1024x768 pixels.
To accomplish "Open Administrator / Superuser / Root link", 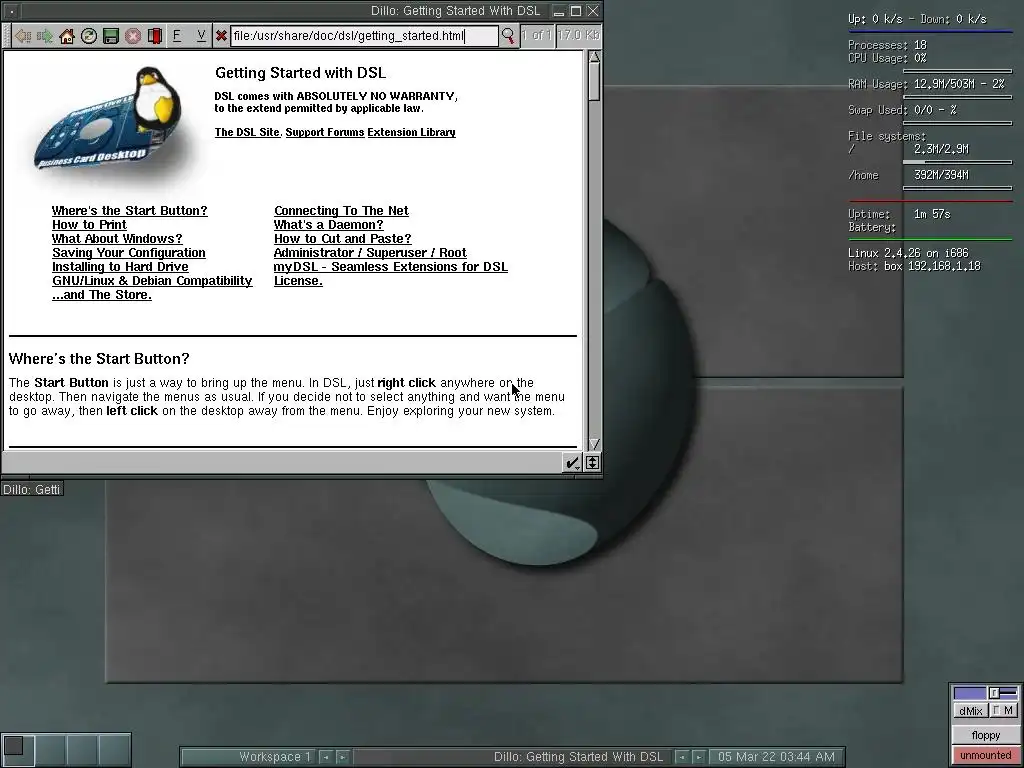I will [x=370, y=253].
